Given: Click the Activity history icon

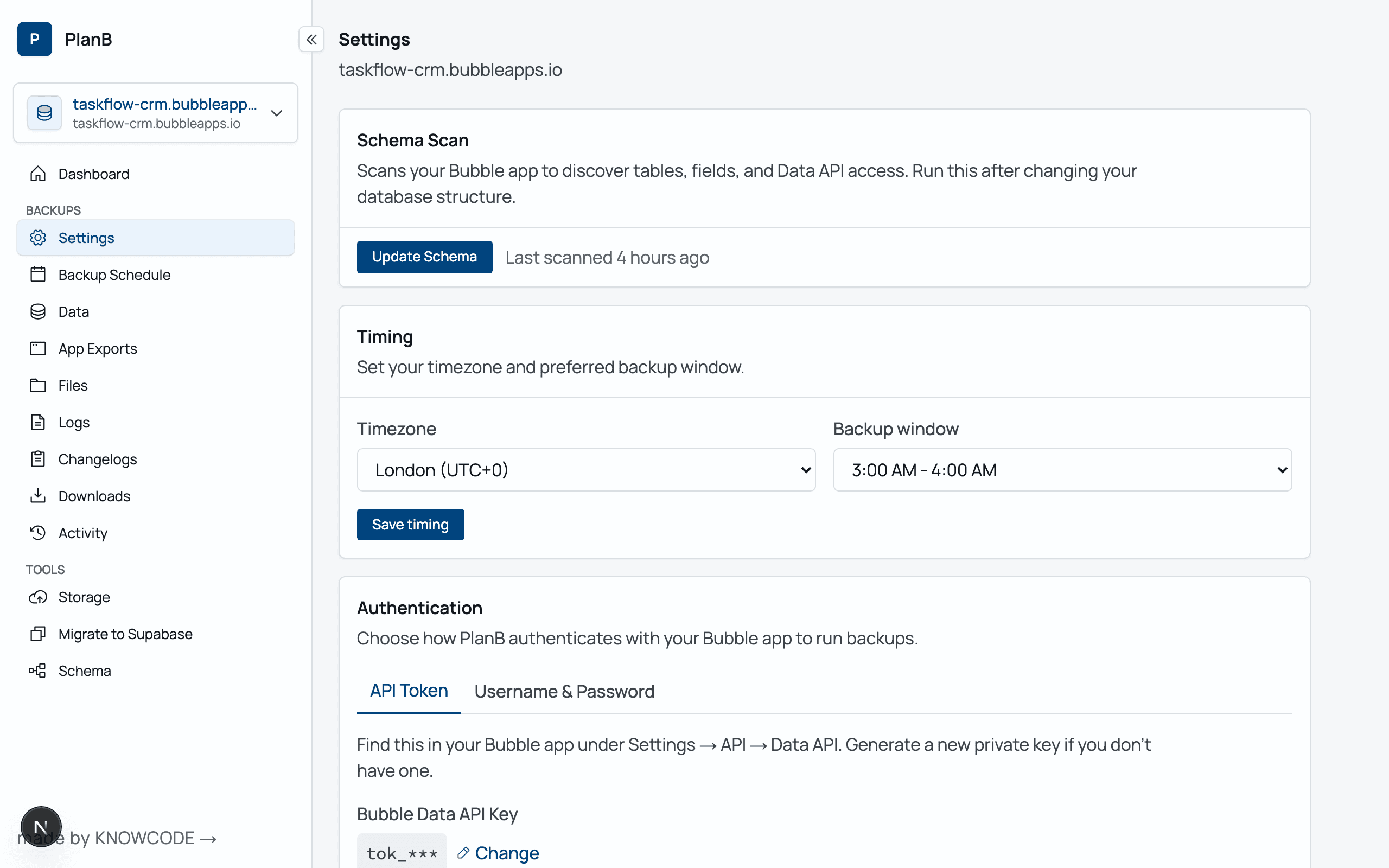Looking at the screenshot, I should pos(38,533).
